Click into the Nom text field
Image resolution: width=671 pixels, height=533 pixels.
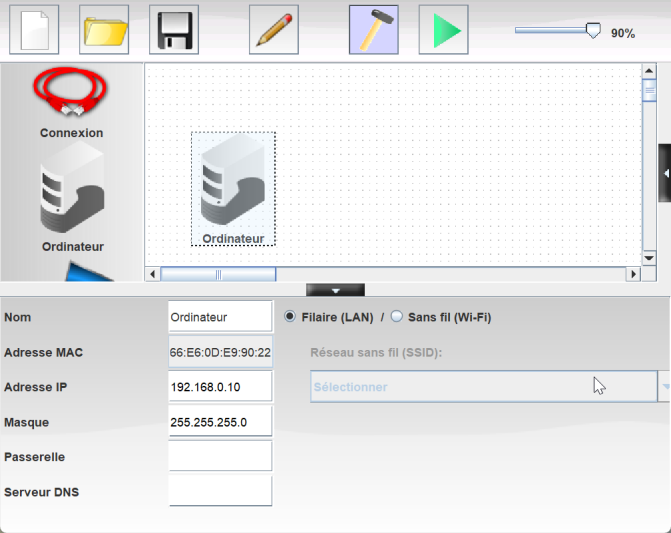(220, 317)
